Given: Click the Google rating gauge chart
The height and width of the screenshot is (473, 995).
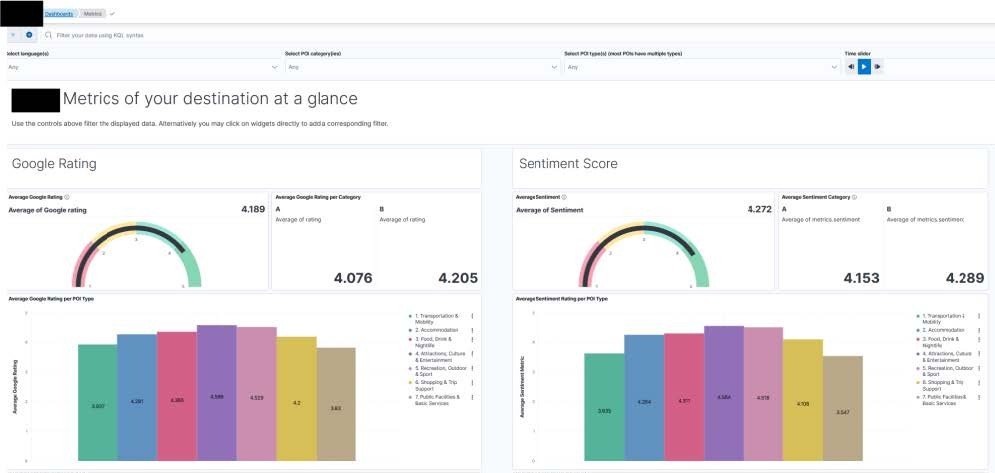Looking at the screenshot, I should (136, 255).
